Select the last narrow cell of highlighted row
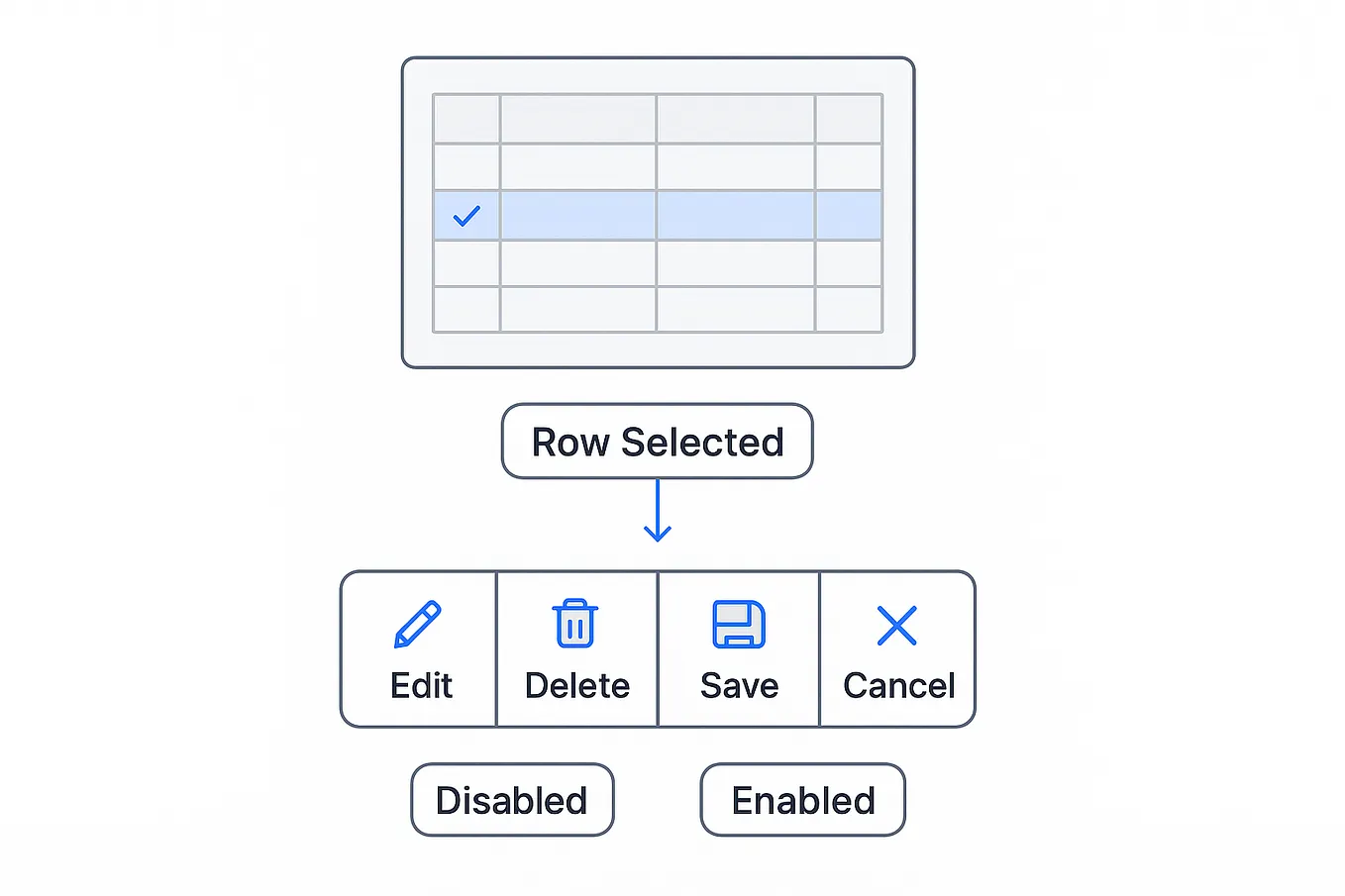The width and height of the screenshot is (1345, 896). pyautogui.click(x=849, y=215)
